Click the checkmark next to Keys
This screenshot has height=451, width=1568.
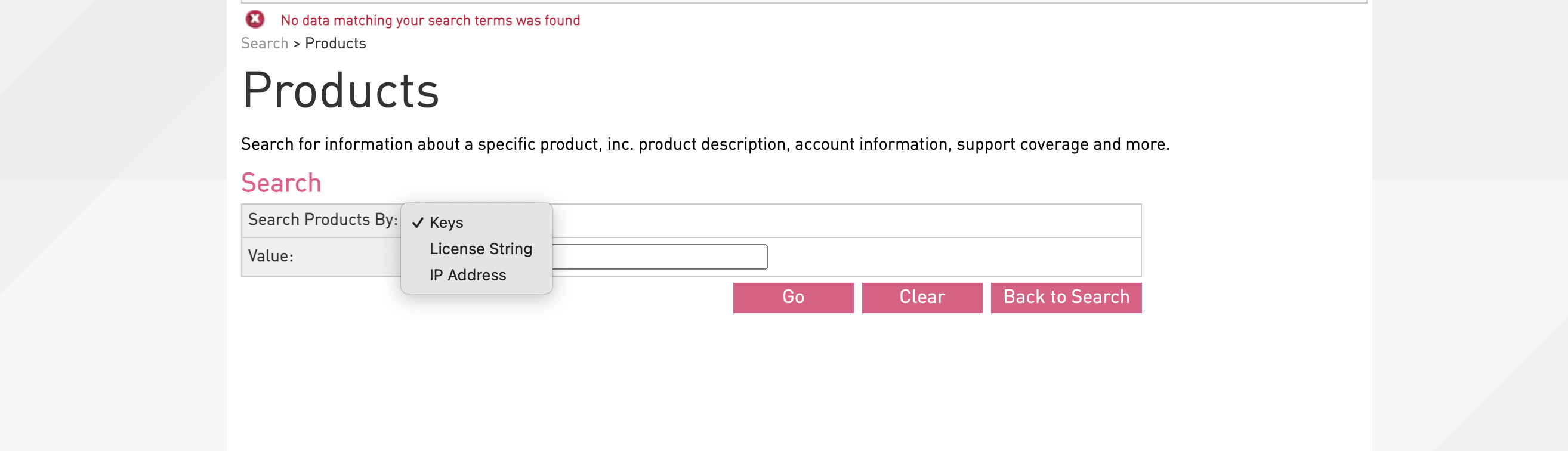pyautogui.click(x=418, y=223)
